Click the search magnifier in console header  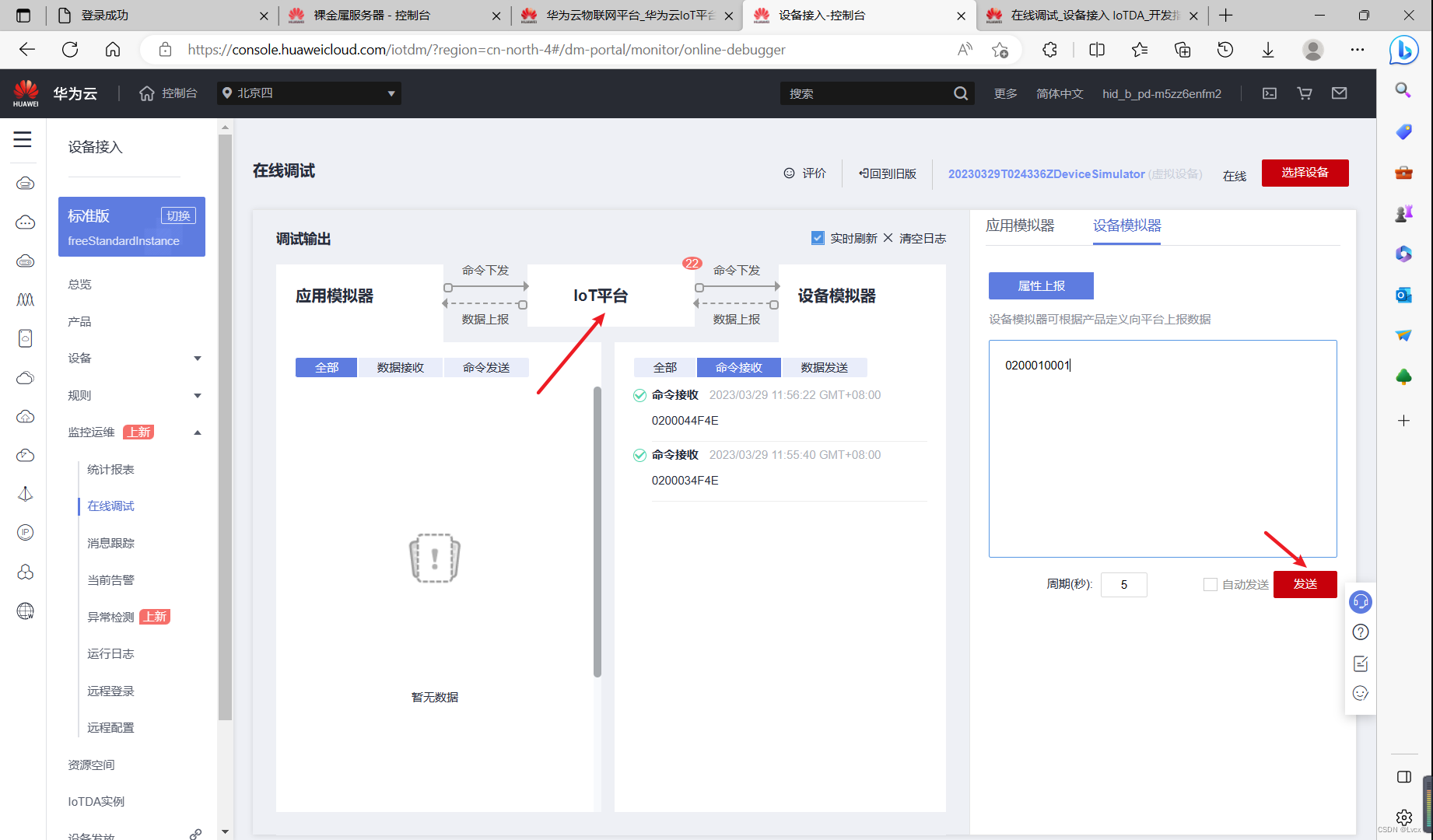coord(961,93)
